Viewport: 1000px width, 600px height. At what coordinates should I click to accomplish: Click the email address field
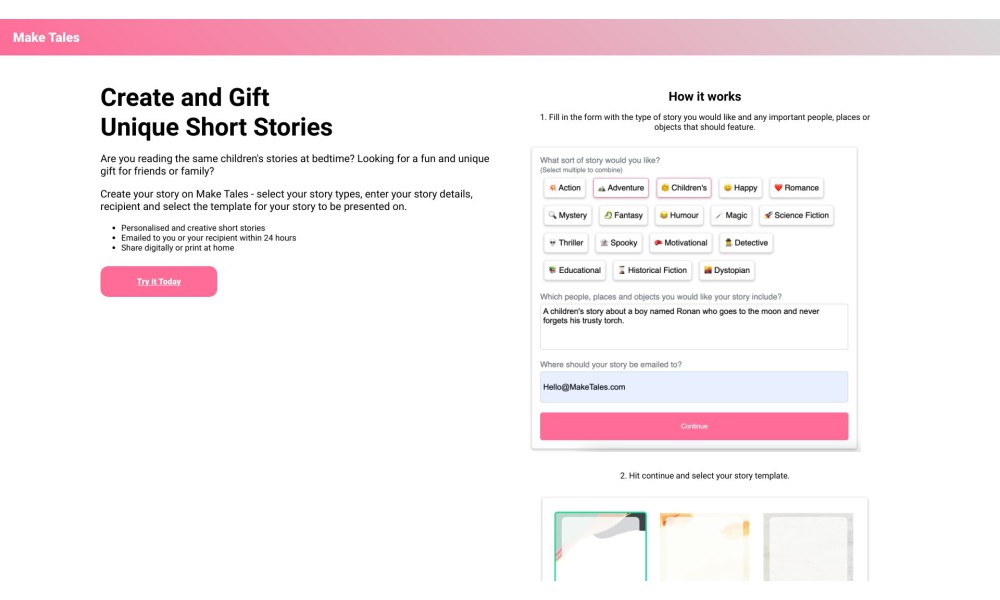click(x=694, y=387)
